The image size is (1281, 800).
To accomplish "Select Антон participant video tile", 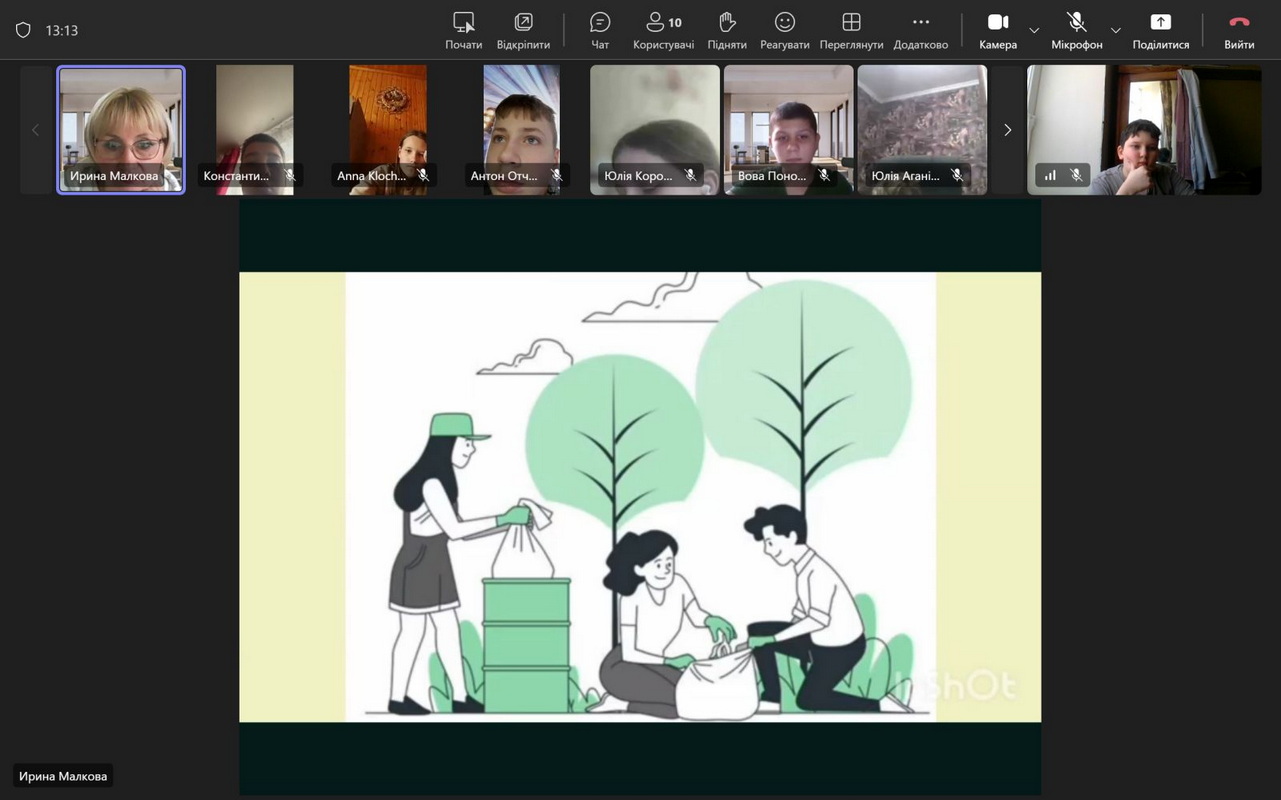I will [x=521, y=129].
